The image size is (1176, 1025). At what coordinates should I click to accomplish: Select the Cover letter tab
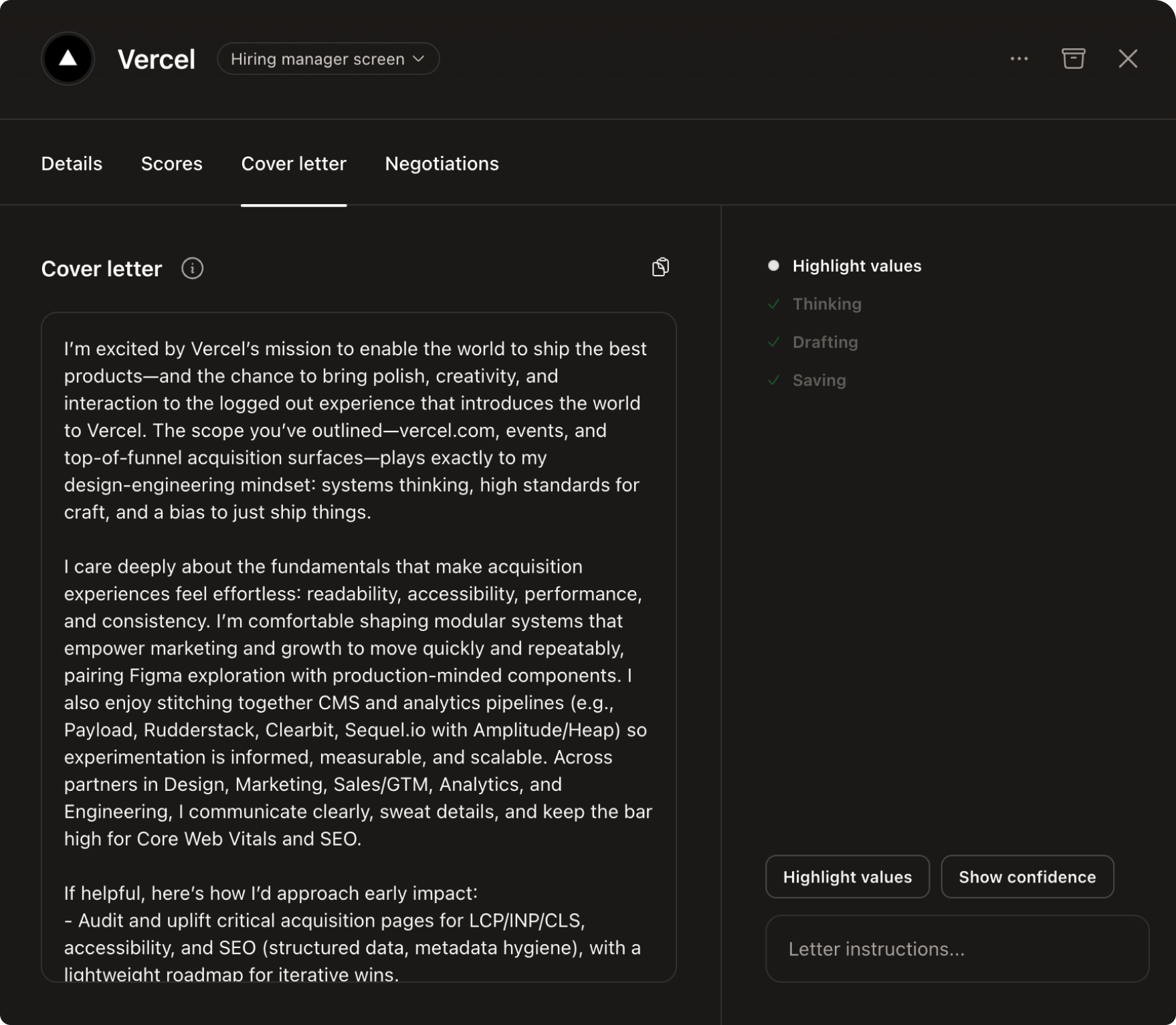tap(294, 164)
